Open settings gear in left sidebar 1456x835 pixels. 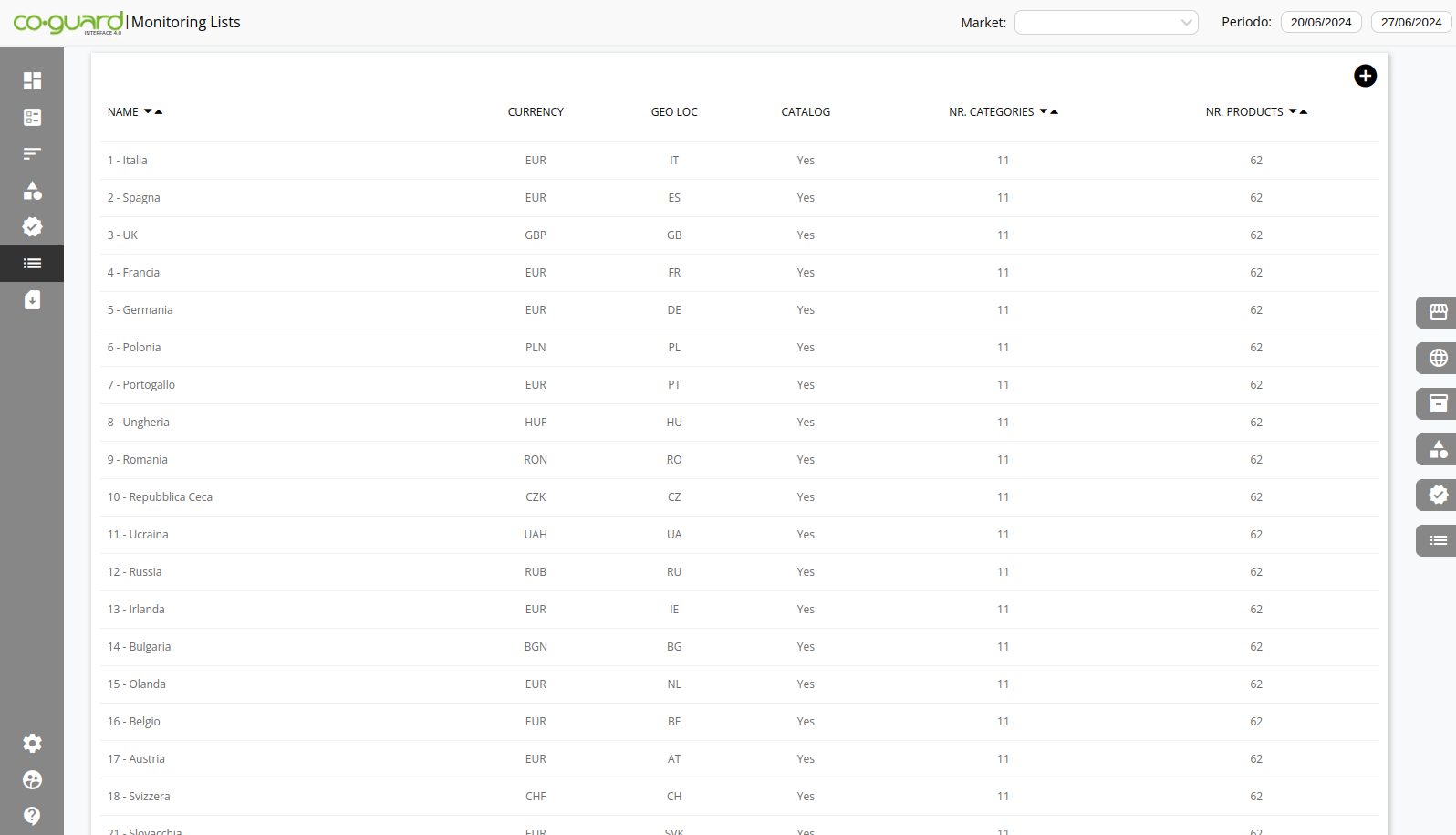[32, 743]
